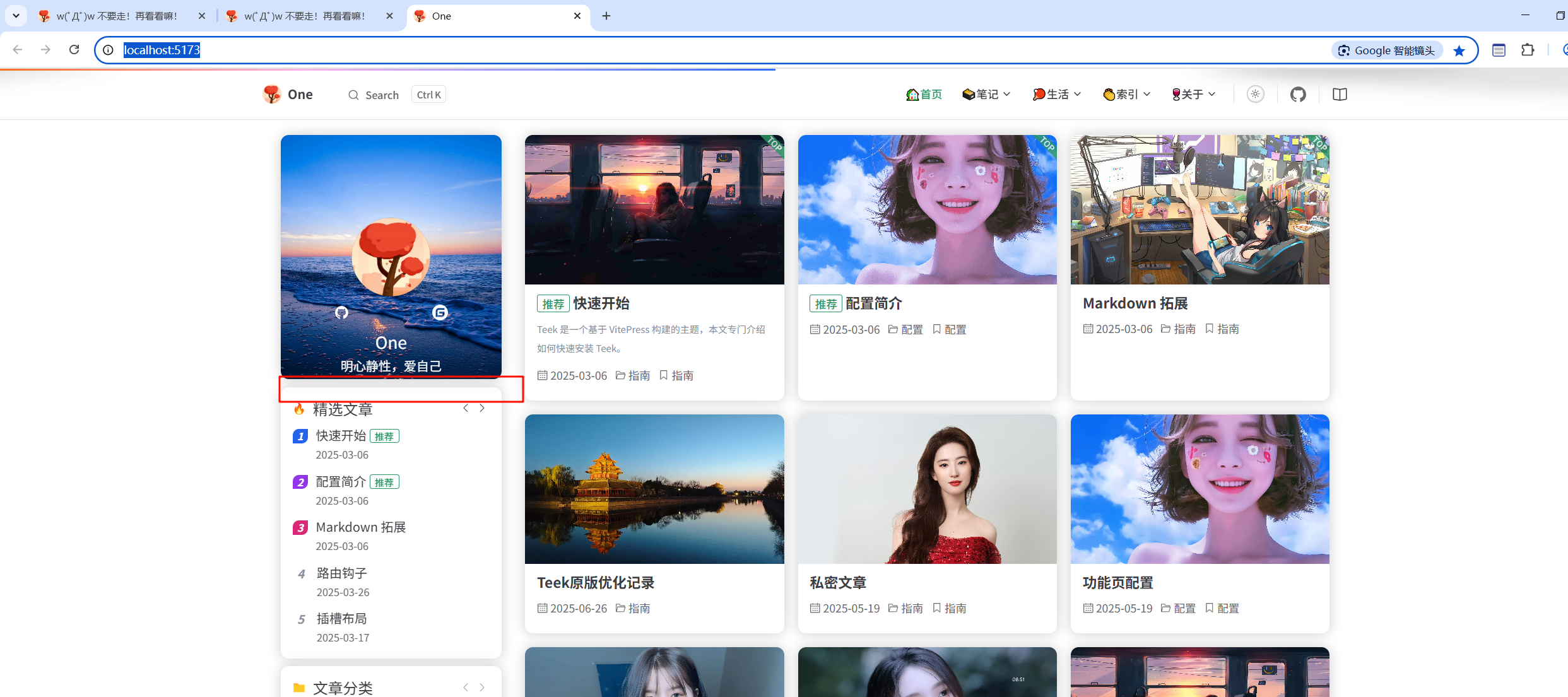1568x697 pixels.
Task: Open 私密文章 article card title
Action: [x=838, y=583]
